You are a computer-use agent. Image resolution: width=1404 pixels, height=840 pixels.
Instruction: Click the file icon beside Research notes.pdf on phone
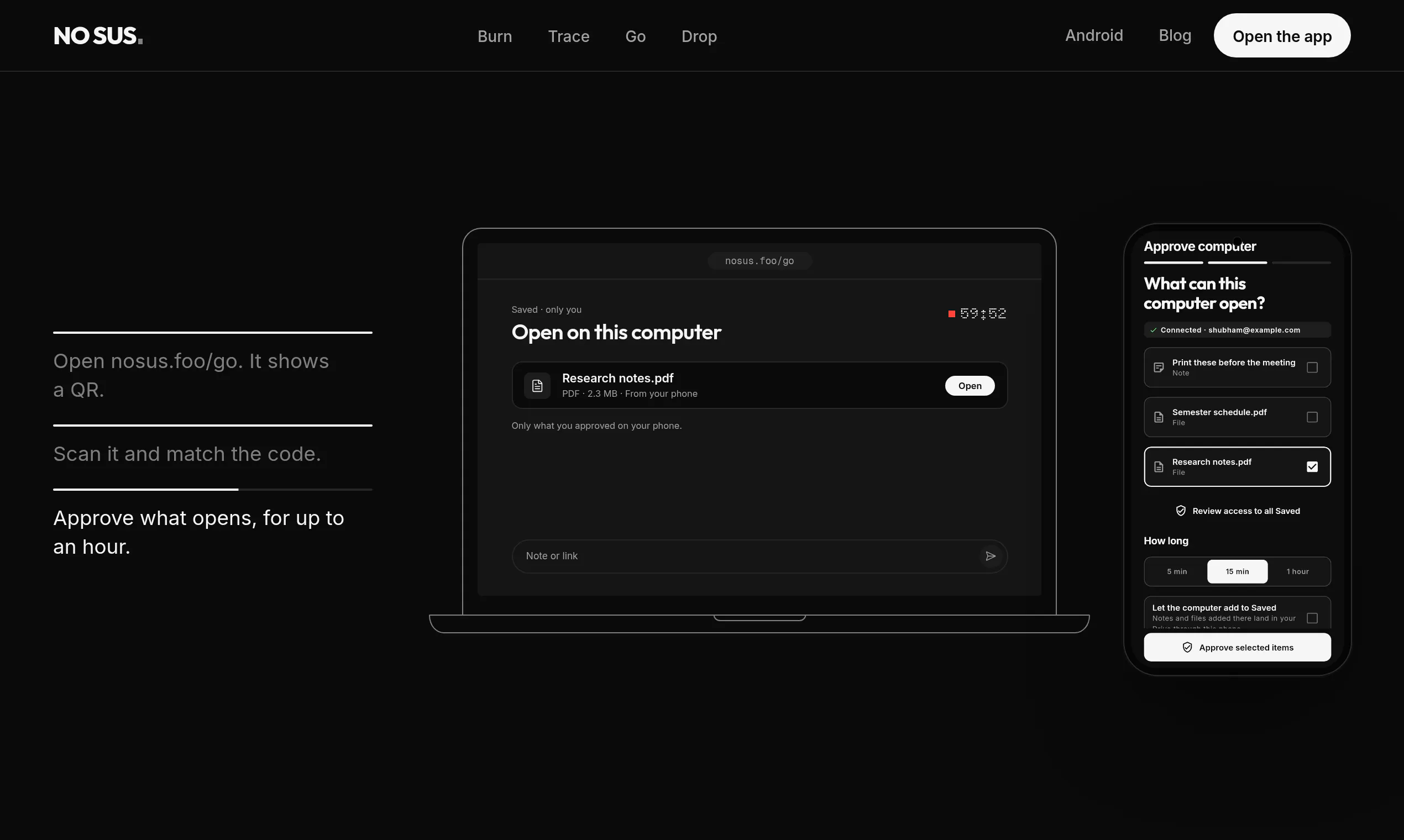coord(1159,467)
